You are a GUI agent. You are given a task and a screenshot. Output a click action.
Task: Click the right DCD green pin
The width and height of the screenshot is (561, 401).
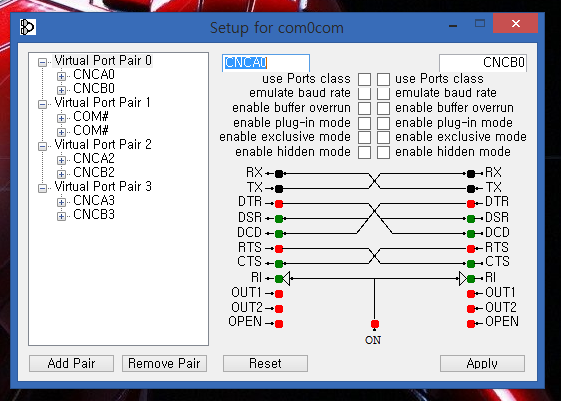pos(471,234)
